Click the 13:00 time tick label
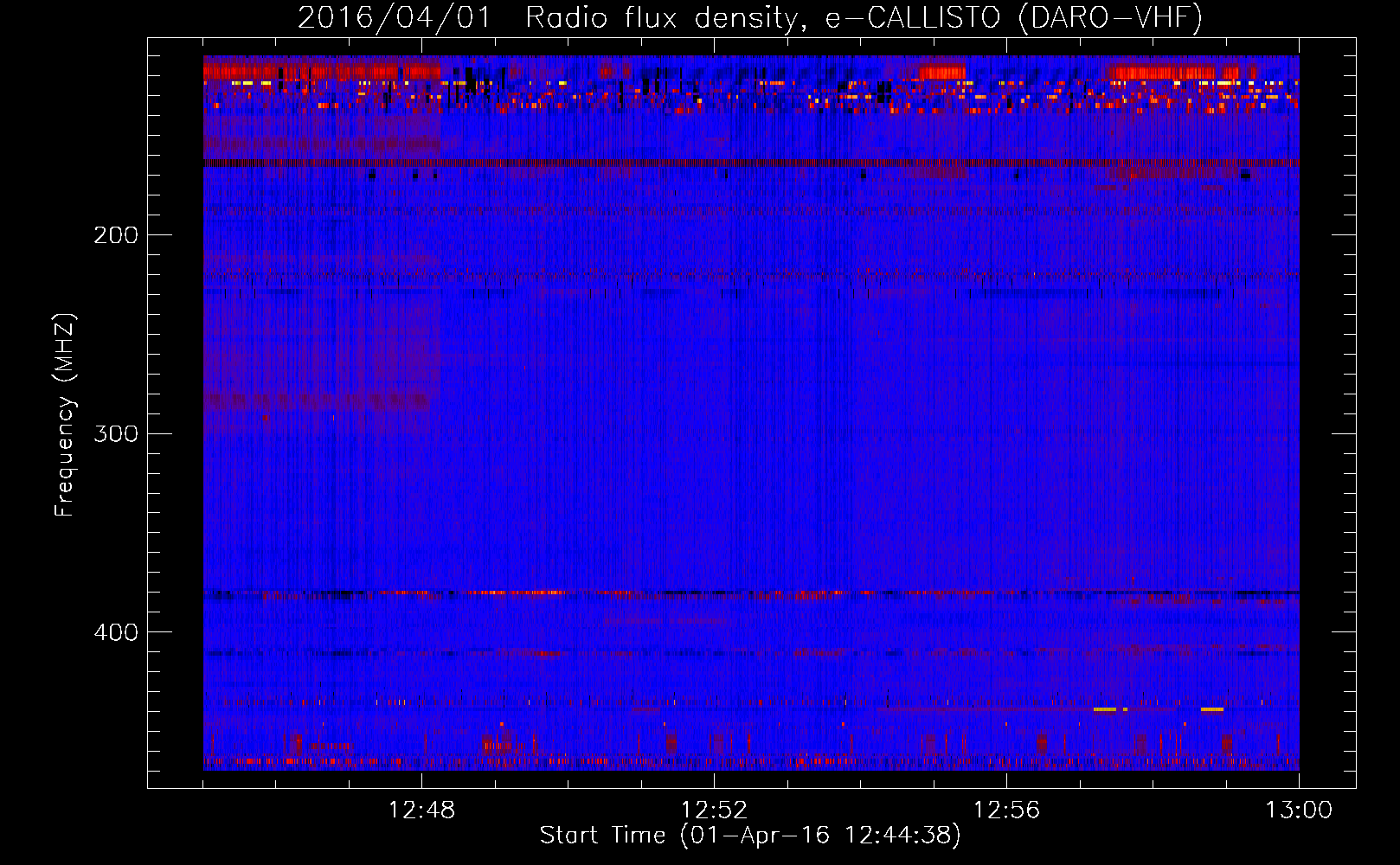Image resolution: width=1400 pixels, height=865 pixels. (1299, 811)
